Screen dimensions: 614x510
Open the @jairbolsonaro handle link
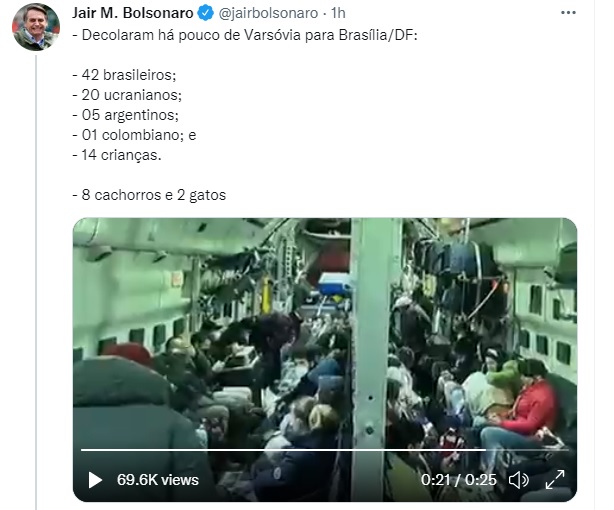pos(268,13)
